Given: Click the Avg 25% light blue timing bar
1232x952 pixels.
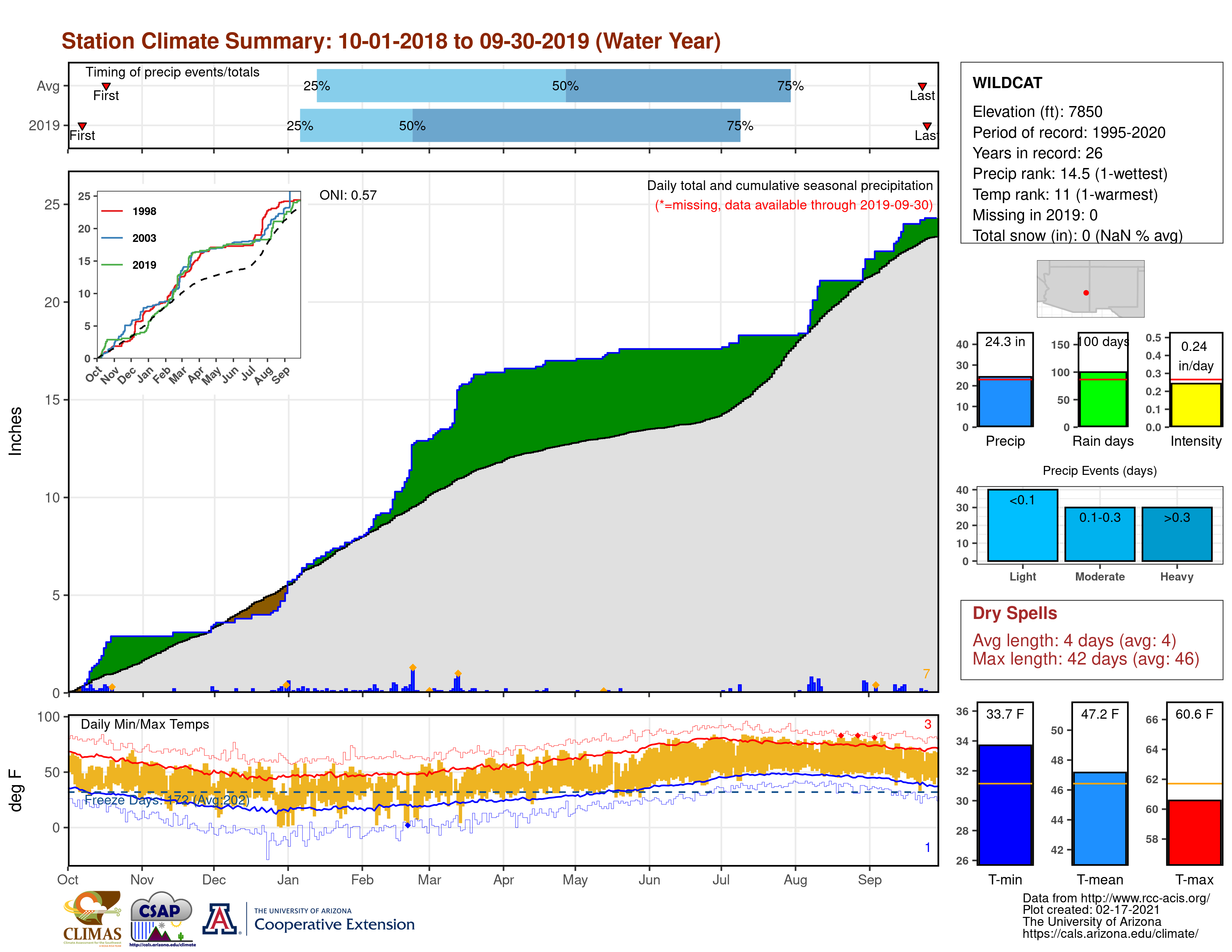Looking at the screenshot, I should [x=441, y=86].
